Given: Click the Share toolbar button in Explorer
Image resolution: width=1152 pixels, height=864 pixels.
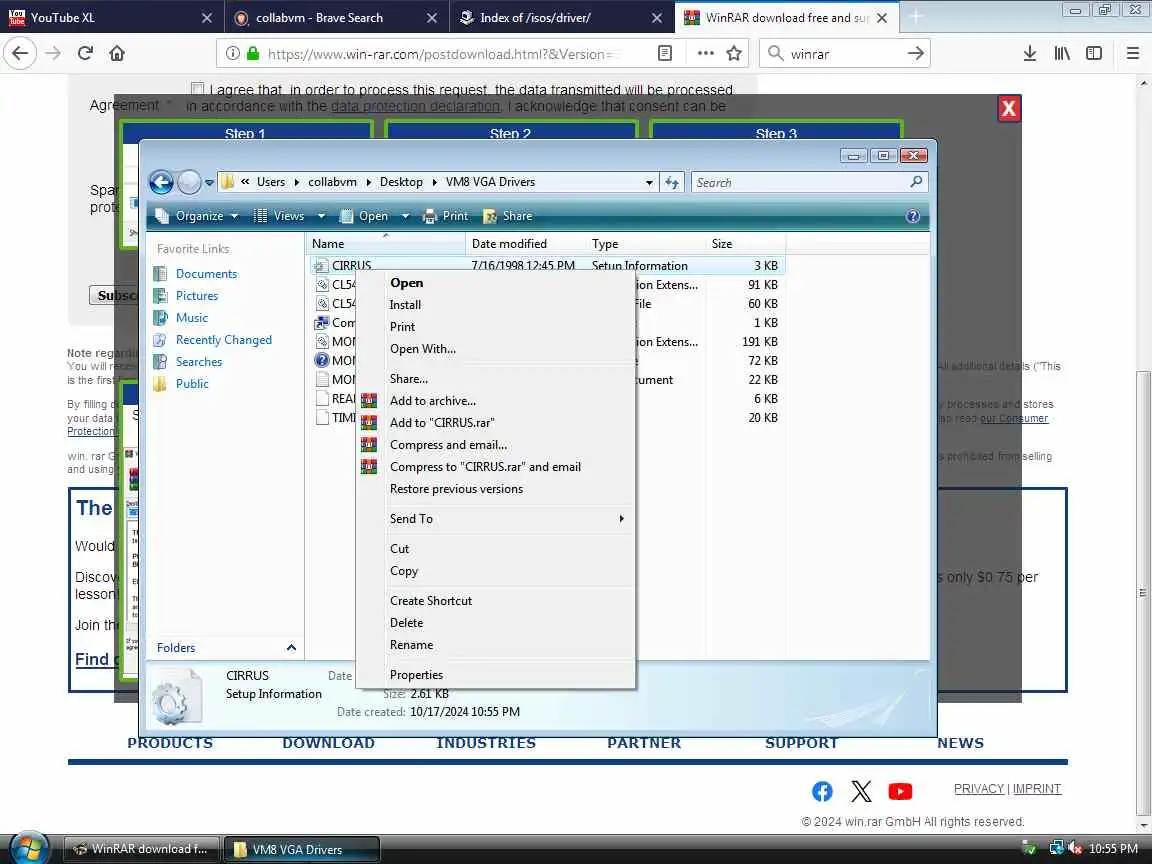Looking at the screenshot, I should [507, 216].
